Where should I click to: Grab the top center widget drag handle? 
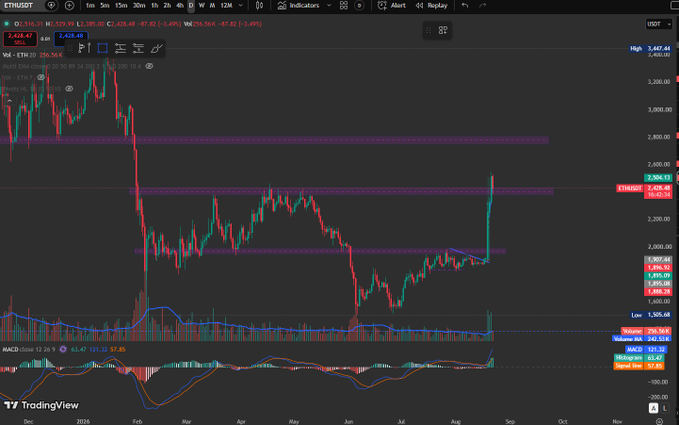click(x=428, y=30)
